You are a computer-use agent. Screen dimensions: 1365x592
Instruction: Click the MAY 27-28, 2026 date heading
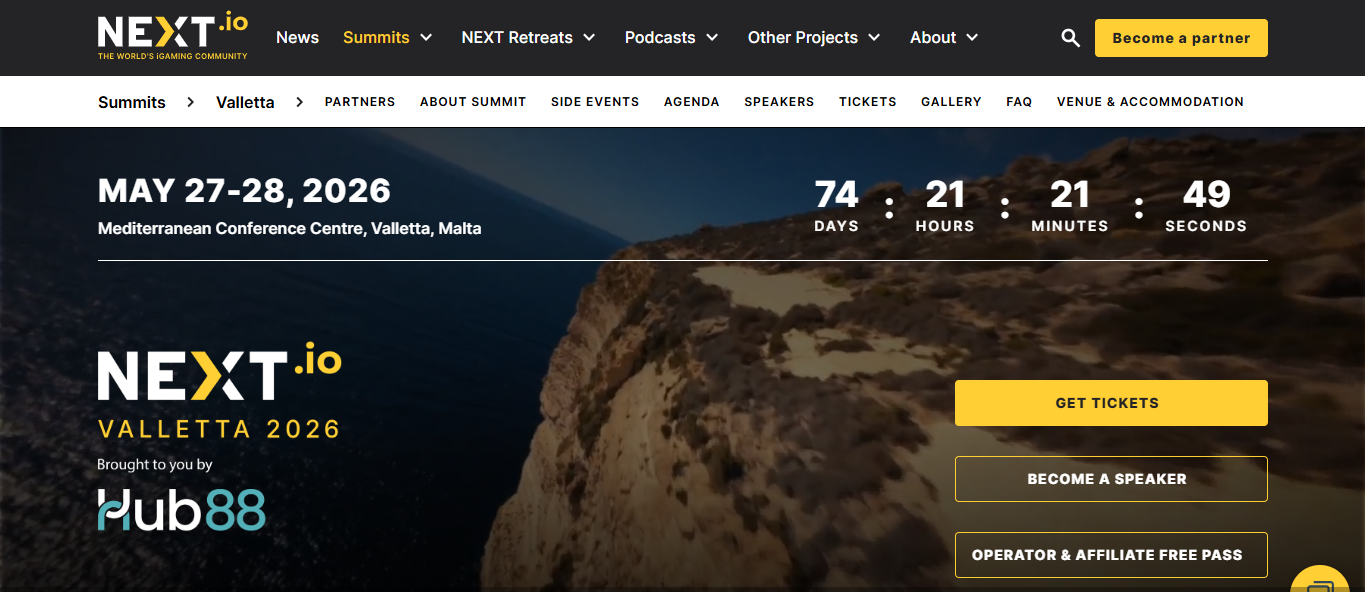(x=244, y=190)
